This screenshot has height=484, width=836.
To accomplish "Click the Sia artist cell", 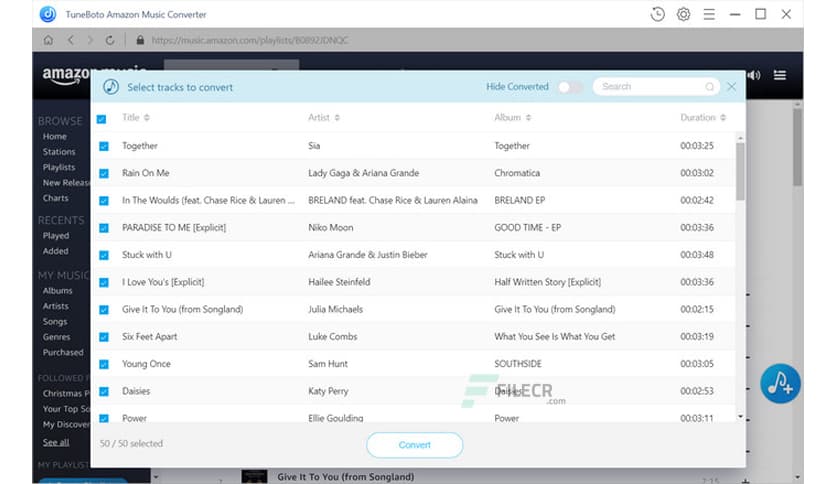I will 314,146.
